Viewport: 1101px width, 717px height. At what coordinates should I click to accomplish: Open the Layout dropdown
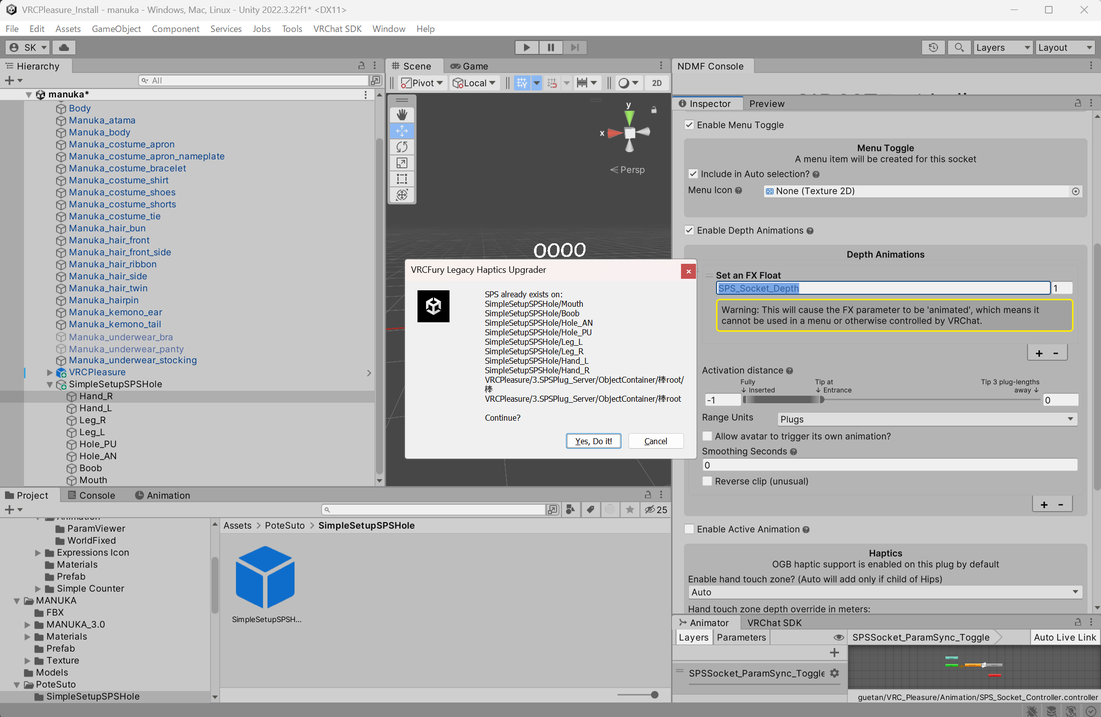click(1065, 47)
